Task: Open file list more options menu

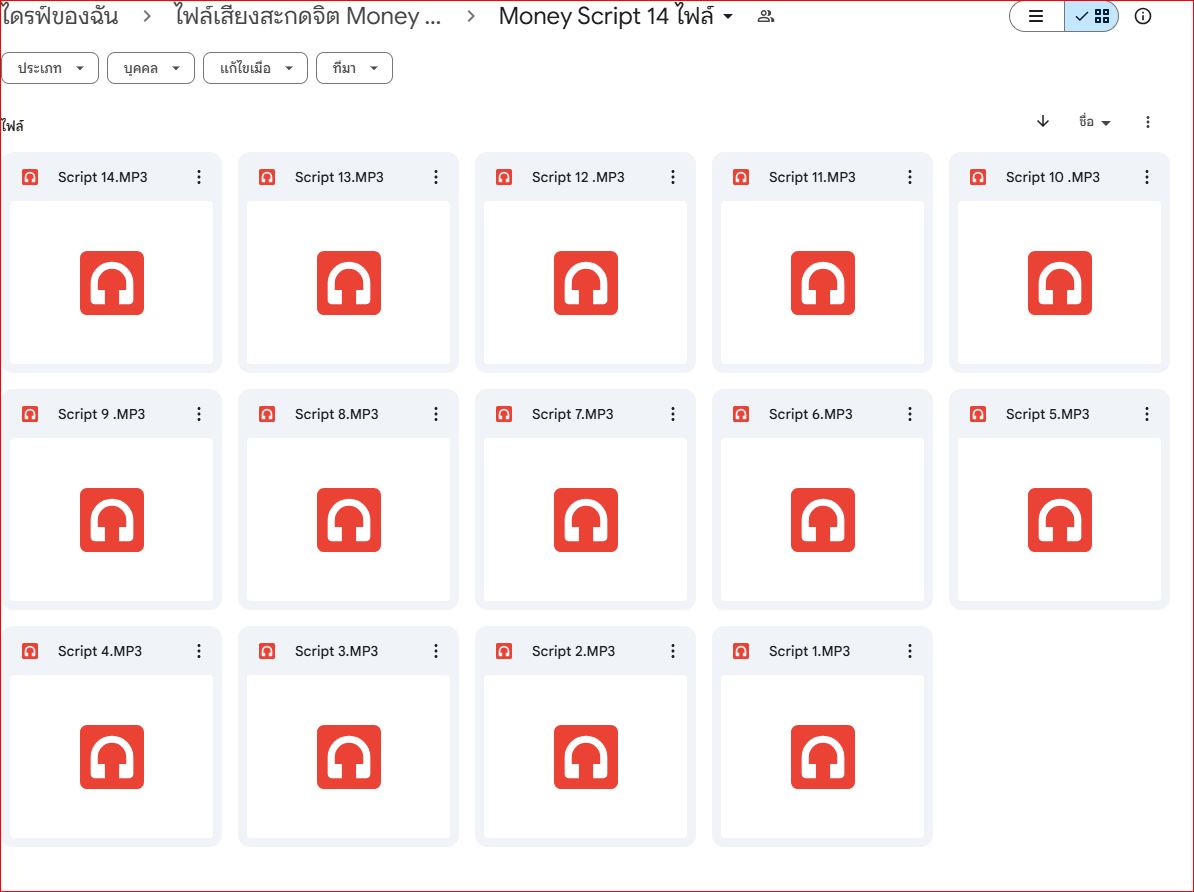Action: (1148, 122)
